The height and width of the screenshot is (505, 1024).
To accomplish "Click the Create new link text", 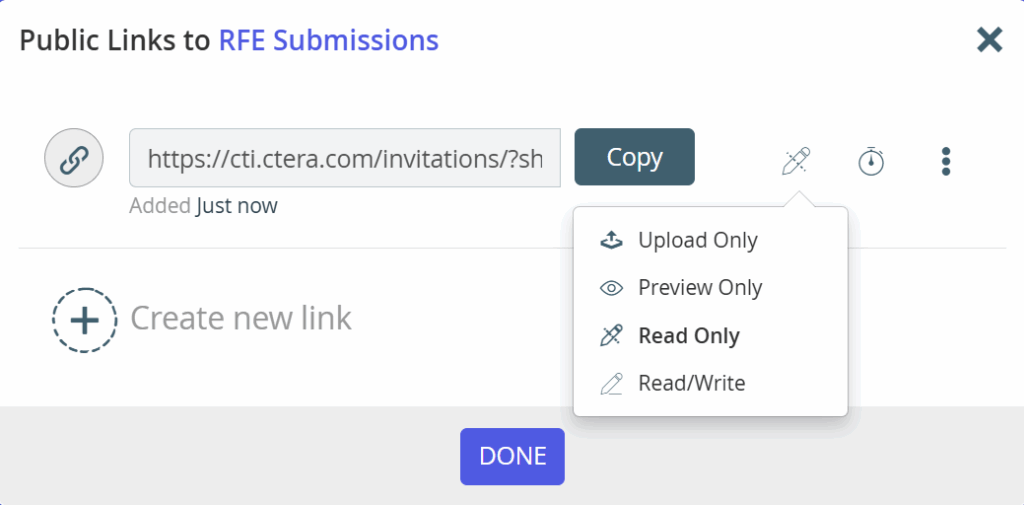I will pyautogui.click(x=241, y=318).
